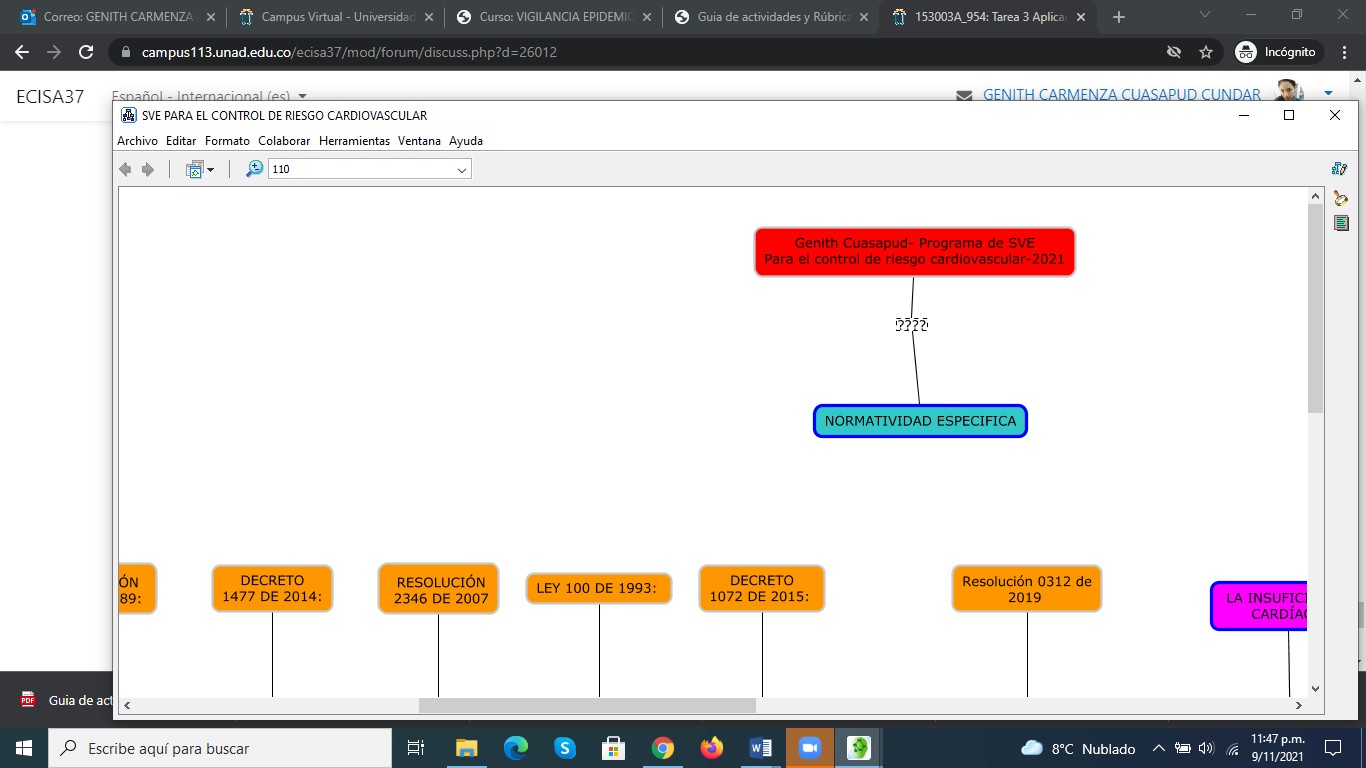
Task: Click the middle icon in right sidebar
Action: click(x=1340, y=198)
